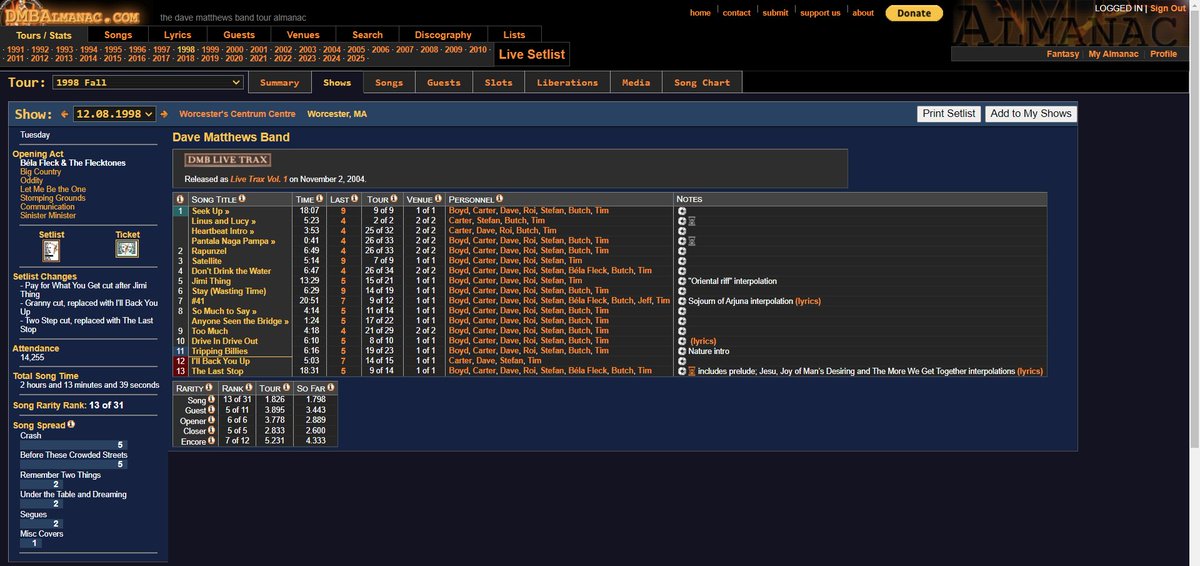Expand notes plus icon for Jimi Thing
Viewport: 1200px width, 566px height.
coord(681,281)
